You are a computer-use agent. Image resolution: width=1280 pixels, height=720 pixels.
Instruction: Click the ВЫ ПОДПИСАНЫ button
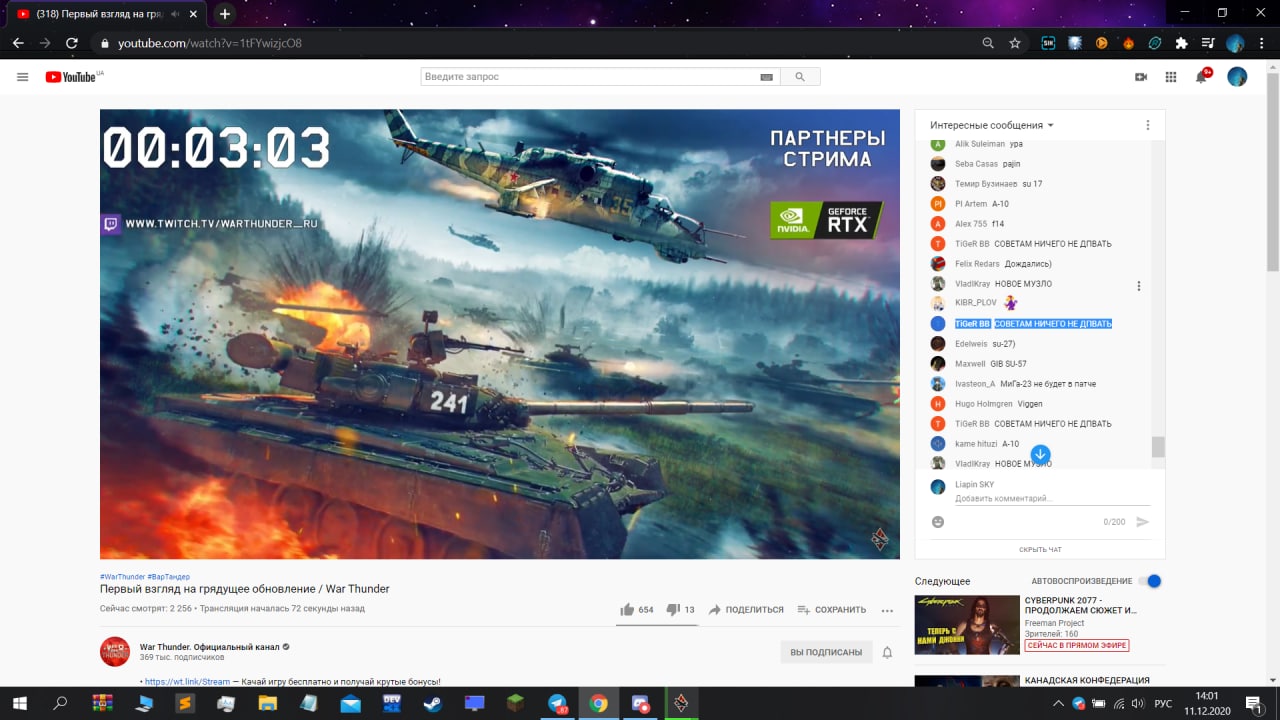point(826,652)
